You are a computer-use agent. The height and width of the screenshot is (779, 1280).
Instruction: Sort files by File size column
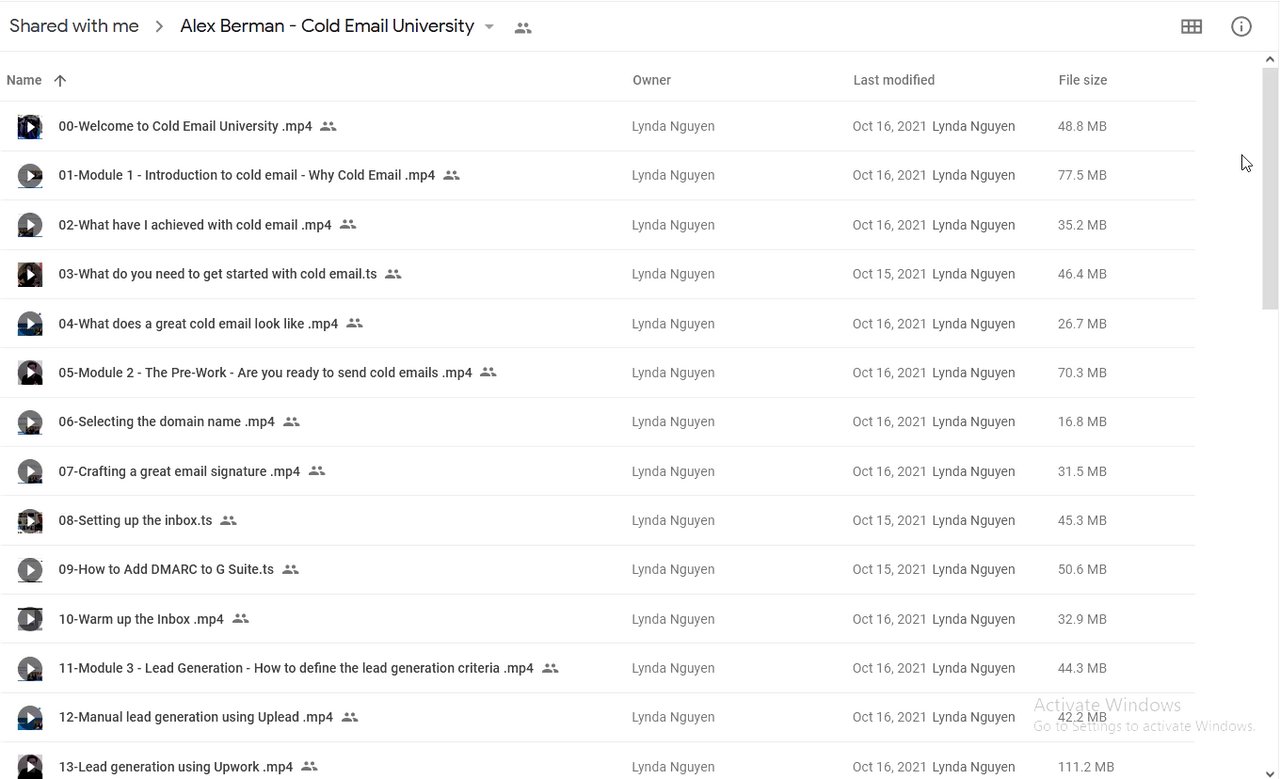(x=1082, y=80)
